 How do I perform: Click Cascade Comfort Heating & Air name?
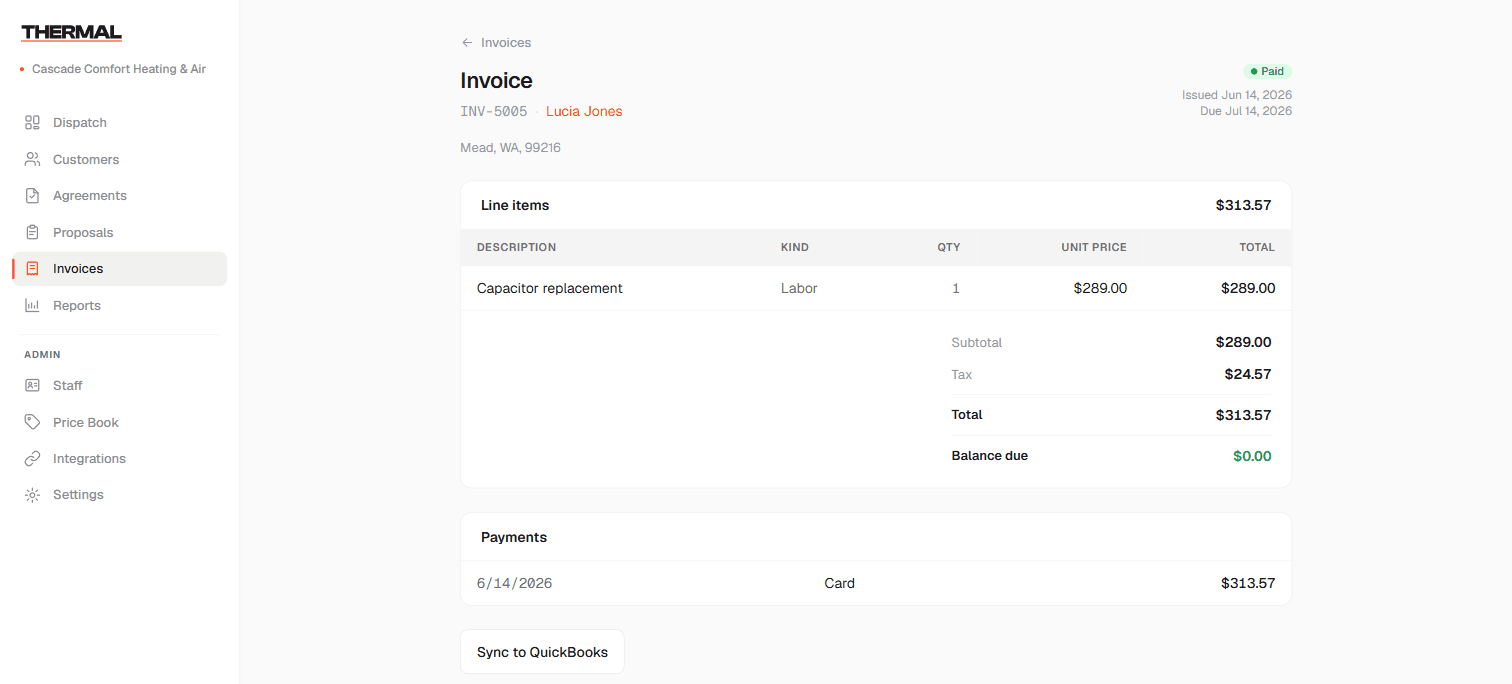(x=119, y=69)
